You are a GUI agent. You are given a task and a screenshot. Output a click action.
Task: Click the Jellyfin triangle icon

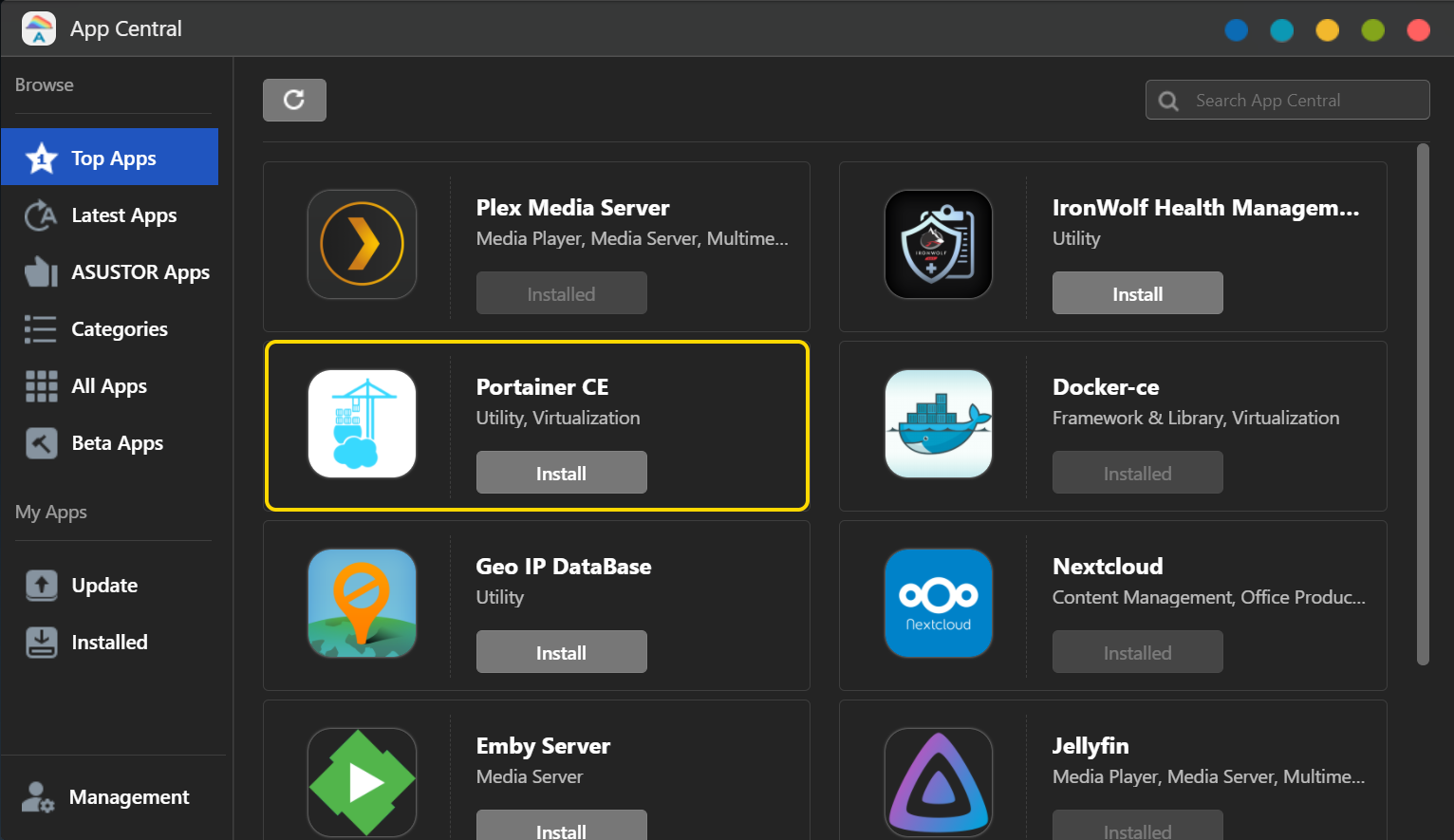(939, 782)
